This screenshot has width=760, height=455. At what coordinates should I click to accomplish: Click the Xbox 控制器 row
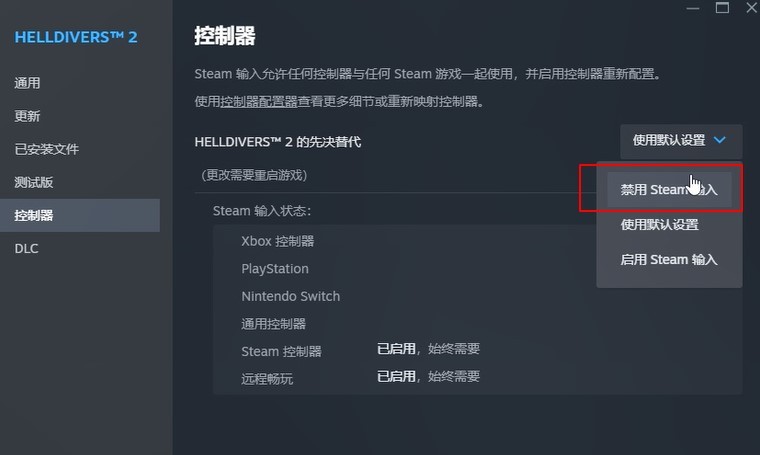coord(477,241)
